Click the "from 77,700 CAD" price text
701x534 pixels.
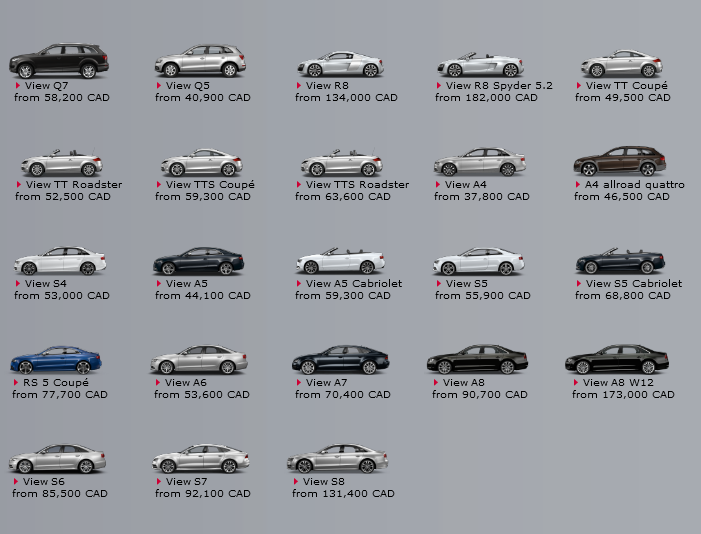coord(60,395)
